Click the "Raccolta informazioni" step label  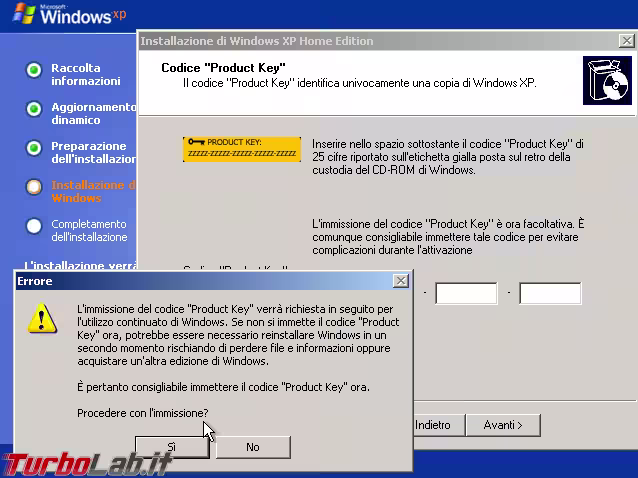click(x=86, y=74)
